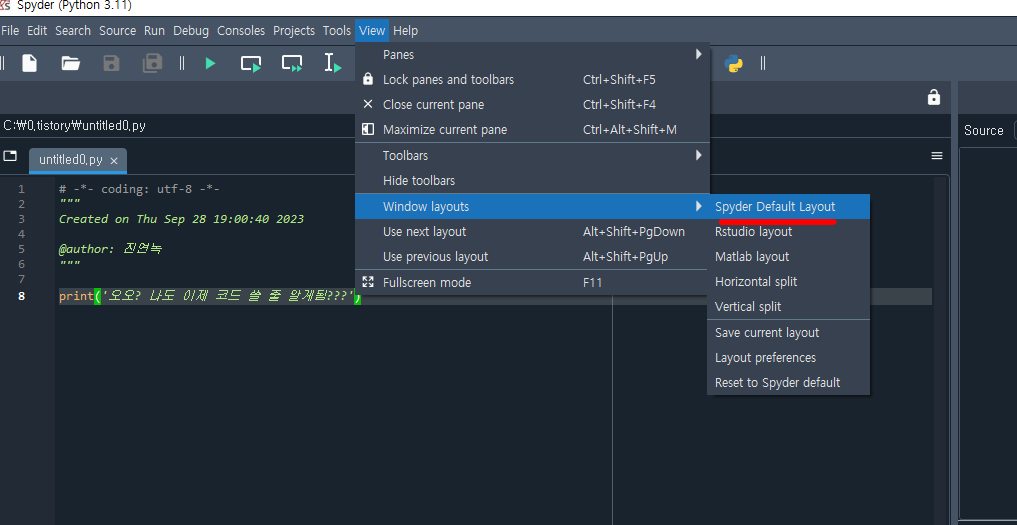The width and height of the screenshot is (1017, 525).
Task: Click the Python path manager icon
Action: click(734, 64)
